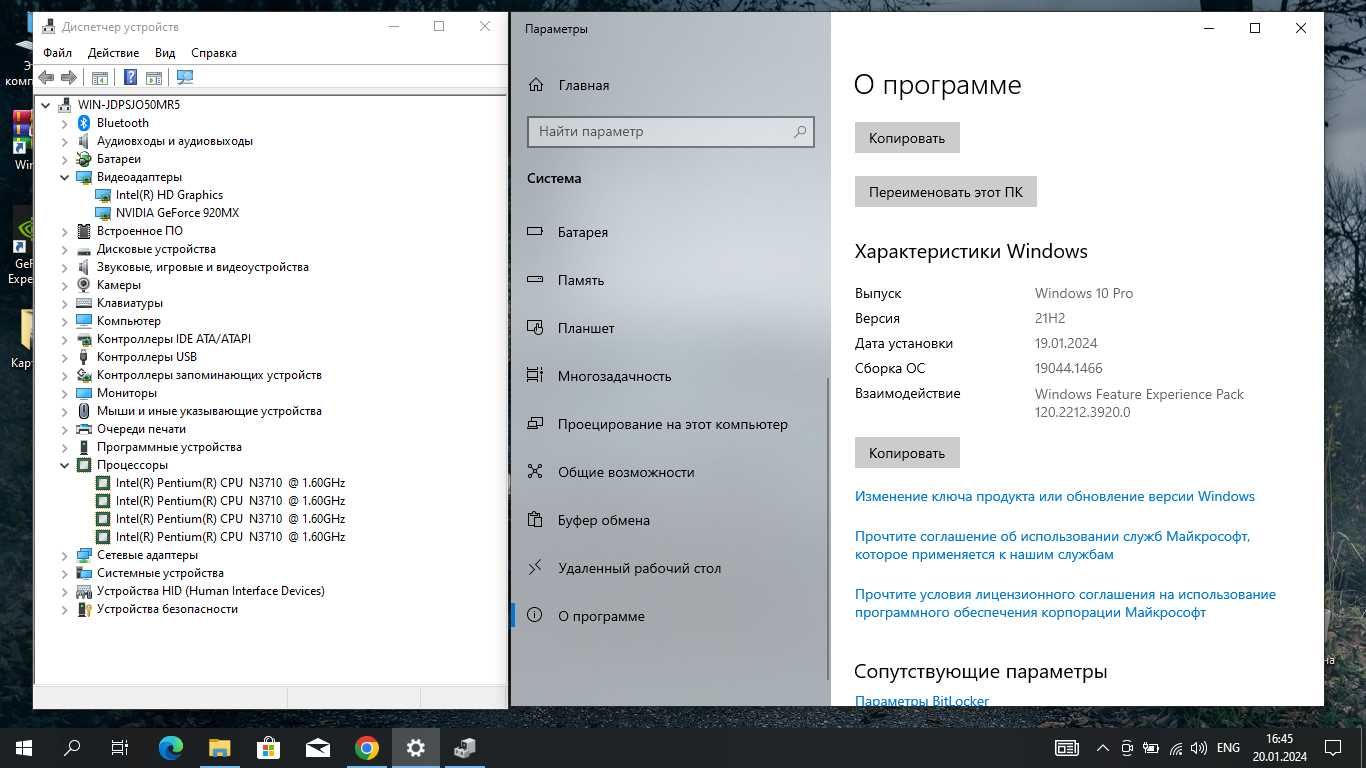Click the Forward arrow in Device Manager toolbar
Screen dimensions: 1366x768
[x=69, y=77]
